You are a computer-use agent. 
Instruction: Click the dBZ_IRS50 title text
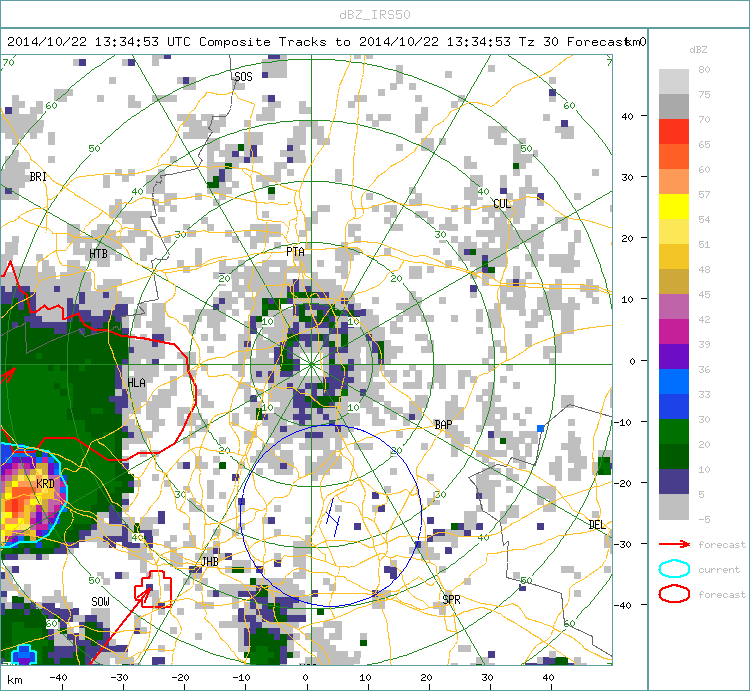pyautogui.click(x=375, y=15)
